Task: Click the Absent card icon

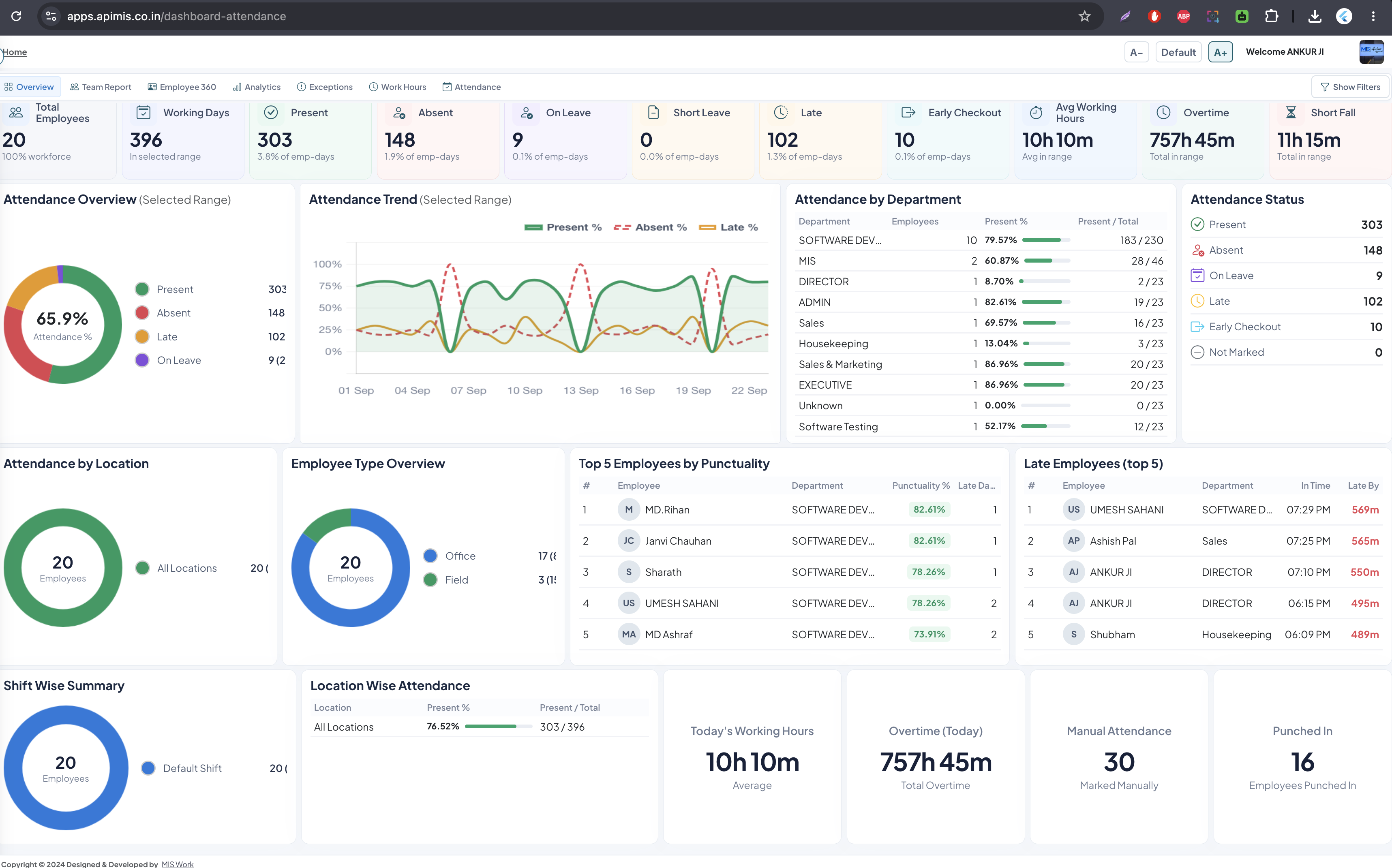Action: click(399, 113)
